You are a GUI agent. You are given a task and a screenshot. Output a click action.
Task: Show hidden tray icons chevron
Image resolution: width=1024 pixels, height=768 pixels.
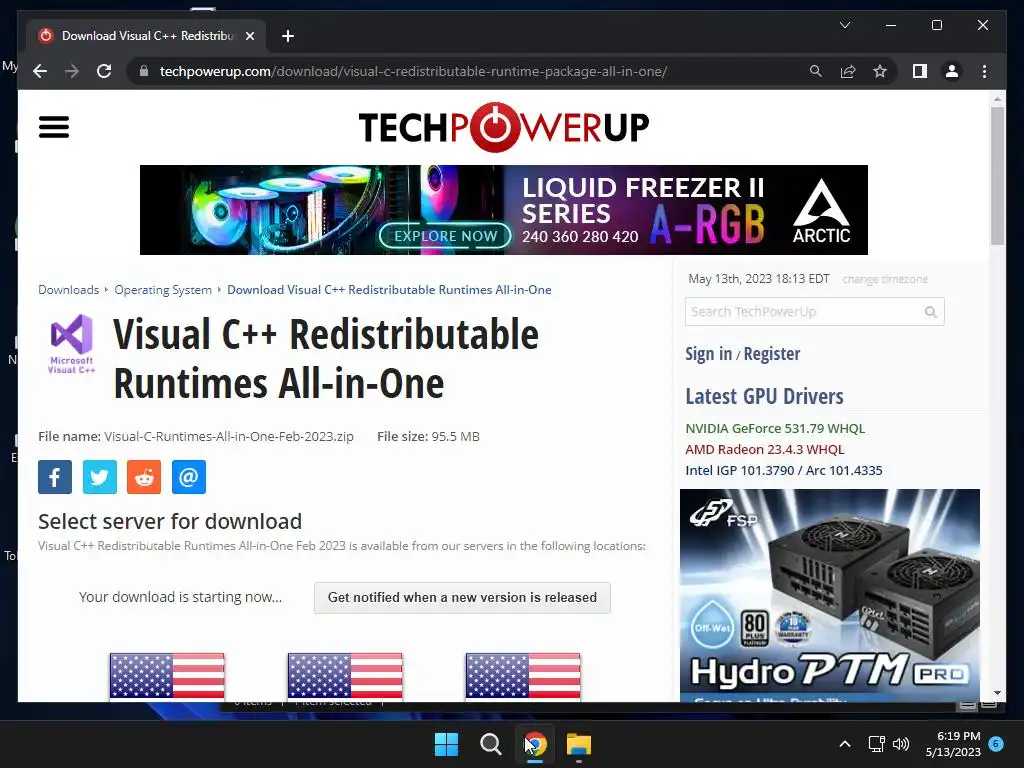point(844,744)
